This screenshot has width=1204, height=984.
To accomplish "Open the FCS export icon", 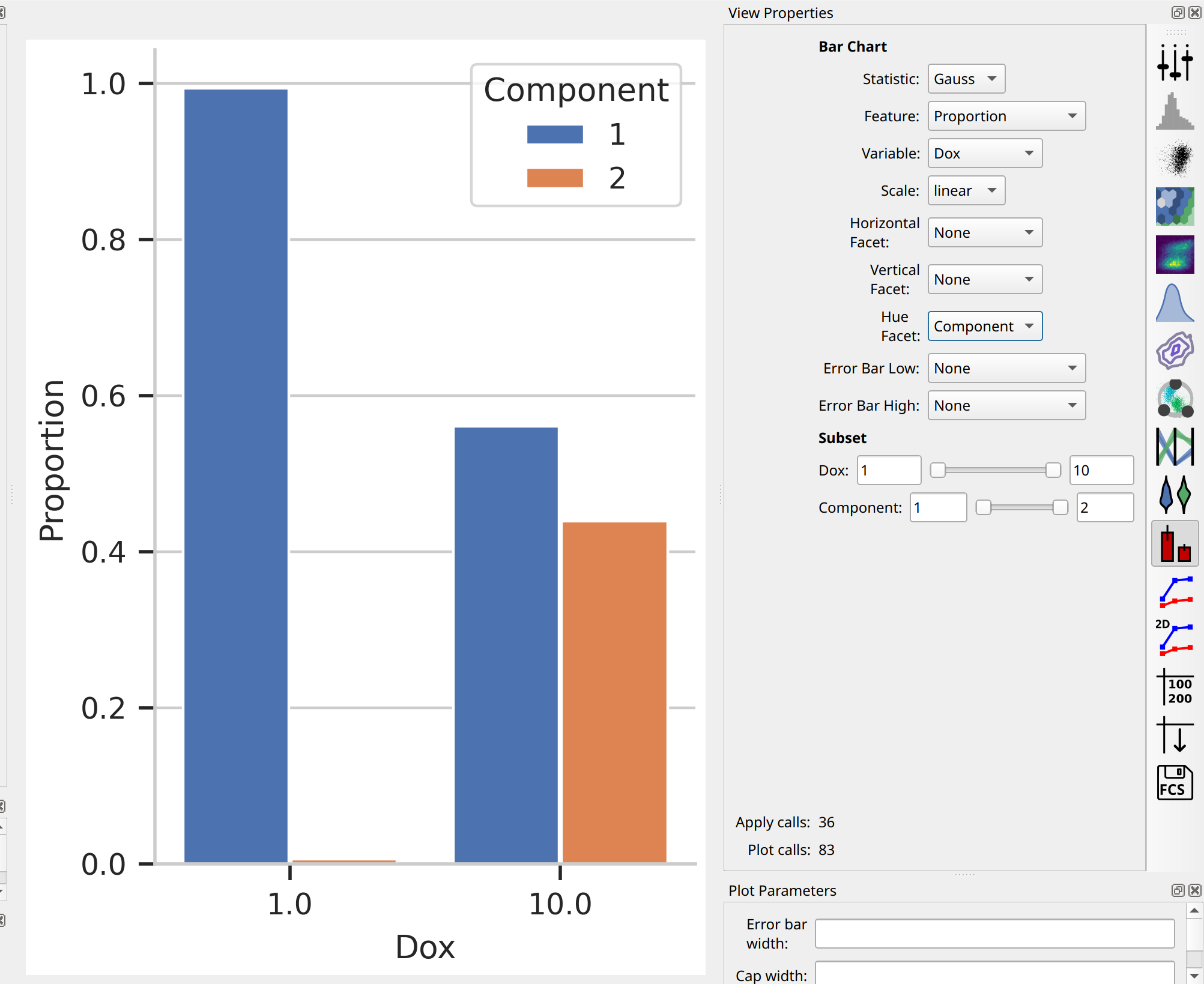I will point(1175,782).
